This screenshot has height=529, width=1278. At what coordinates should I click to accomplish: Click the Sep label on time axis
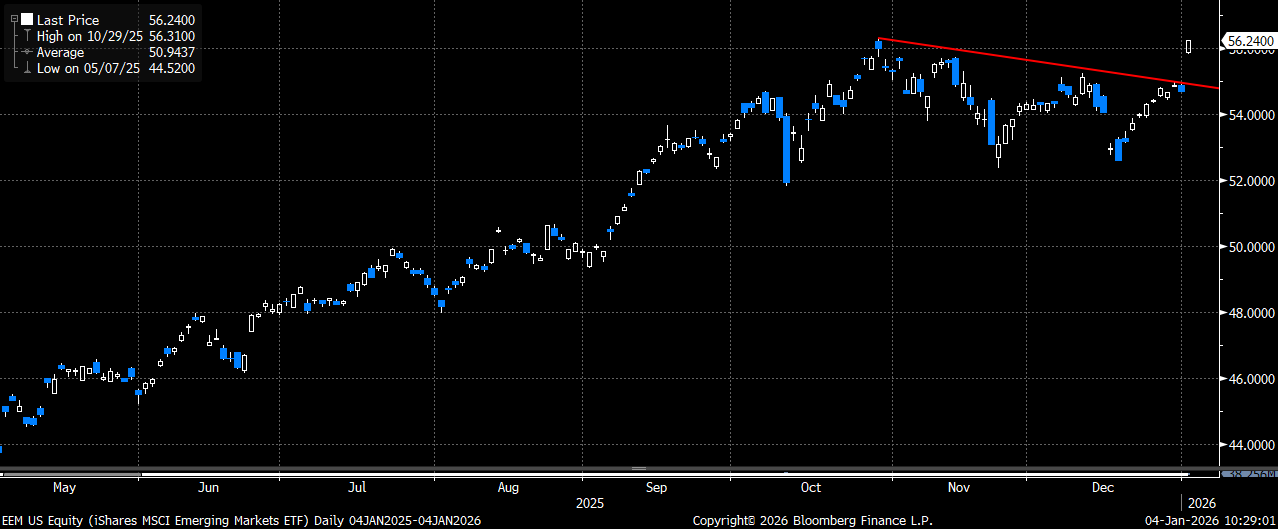pyautogui.click(x=657, y=487)
